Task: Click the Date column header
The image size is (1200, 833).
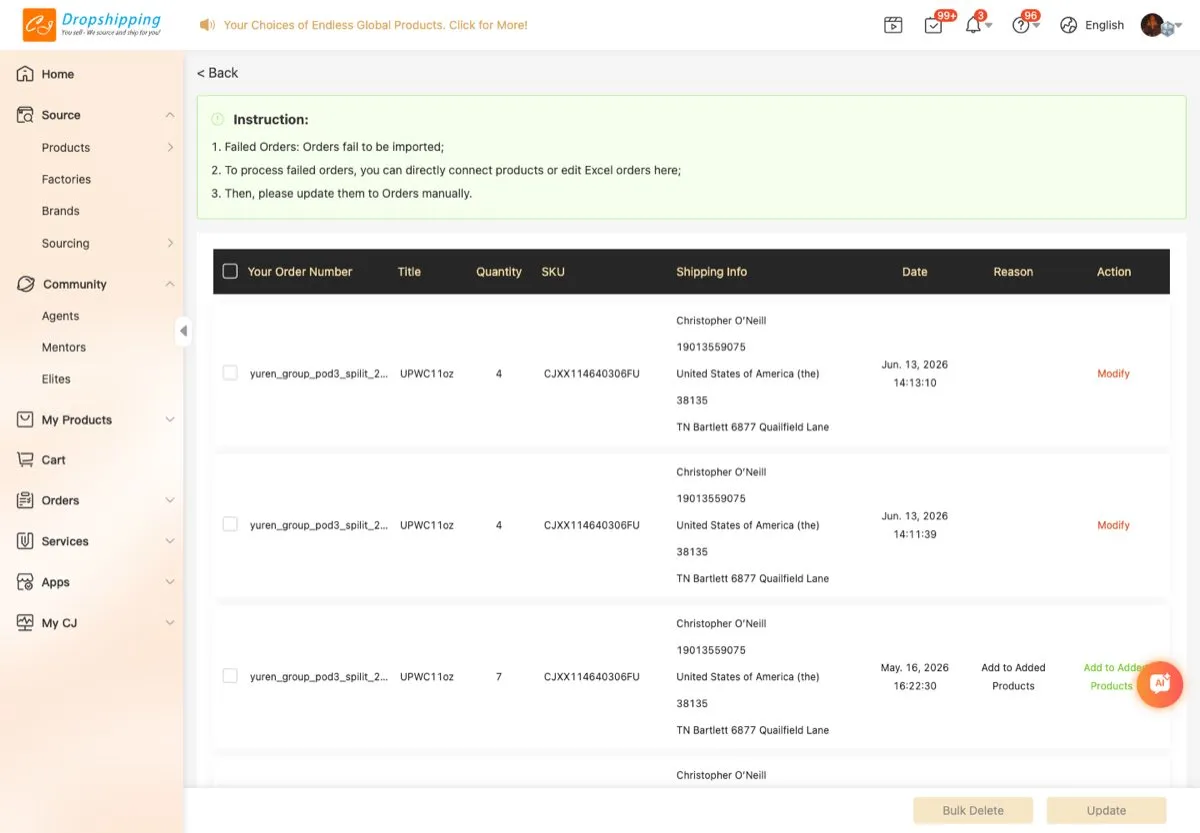Action: [915, 272]
